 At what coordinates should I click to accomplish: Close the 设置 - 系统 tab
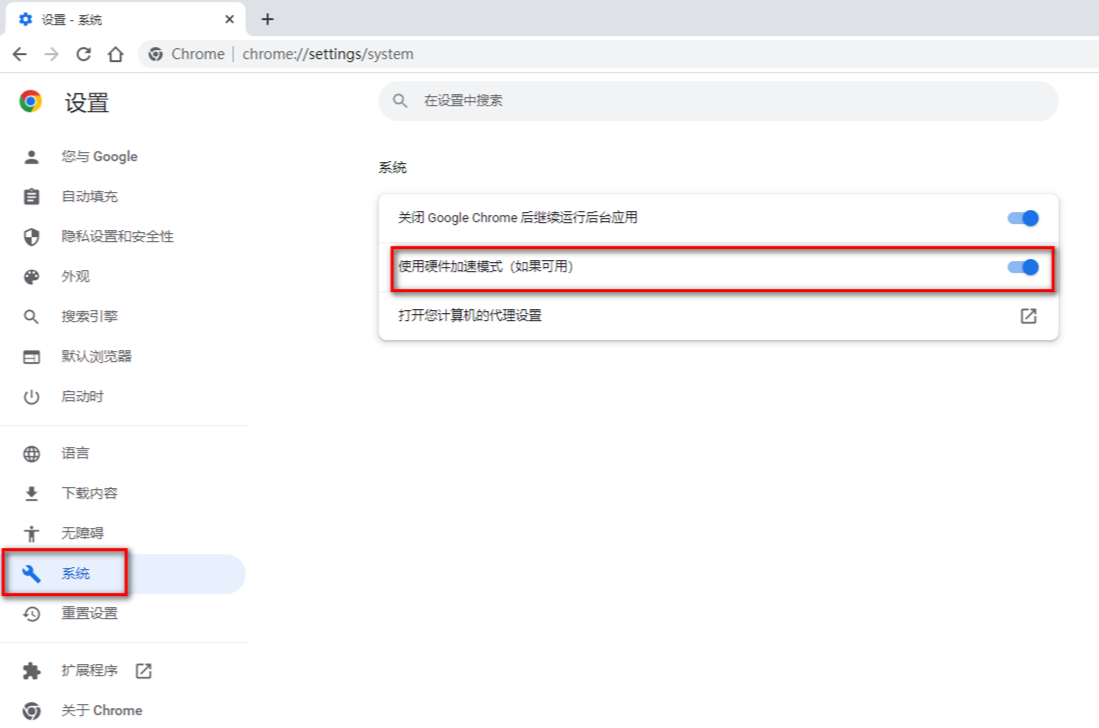(x=229, y=20)
